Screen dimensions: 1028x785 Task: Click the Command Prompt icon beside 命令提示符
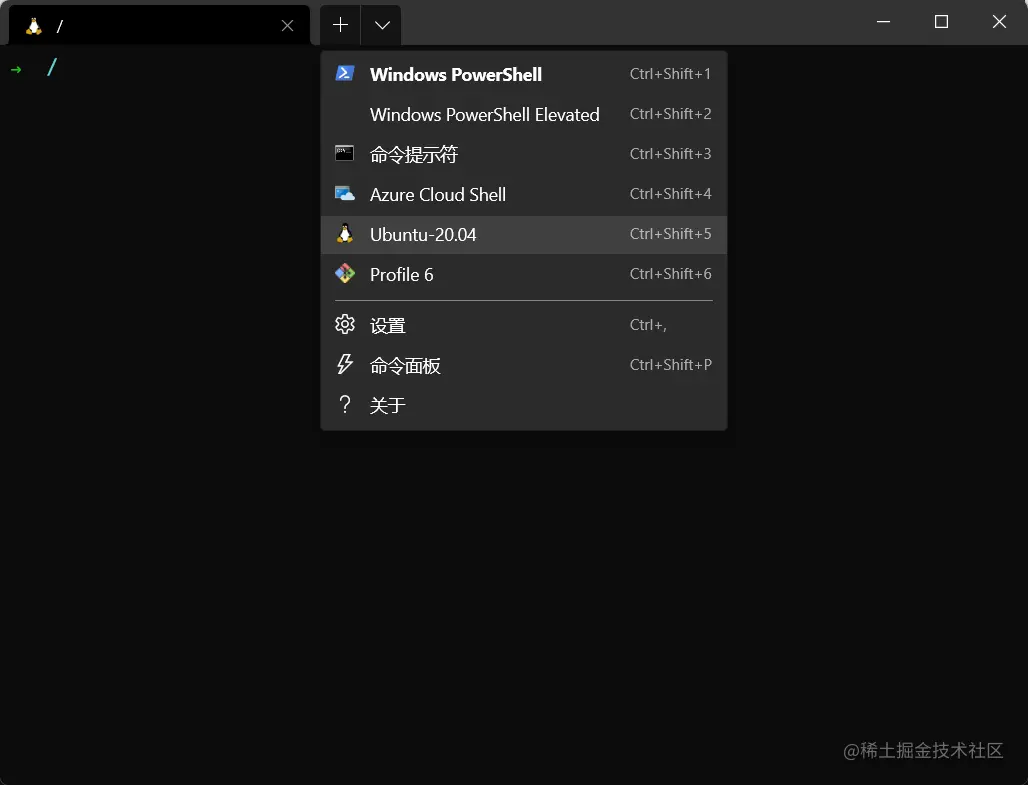[345, 153]
